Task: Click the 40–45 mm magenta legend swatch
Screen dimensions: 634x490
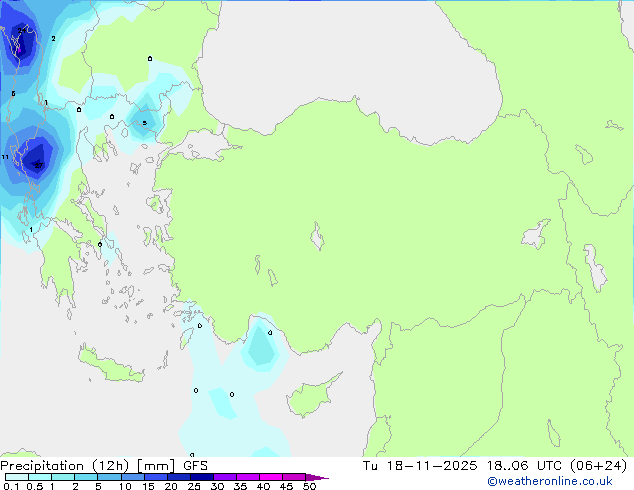Action: (271, 477)
